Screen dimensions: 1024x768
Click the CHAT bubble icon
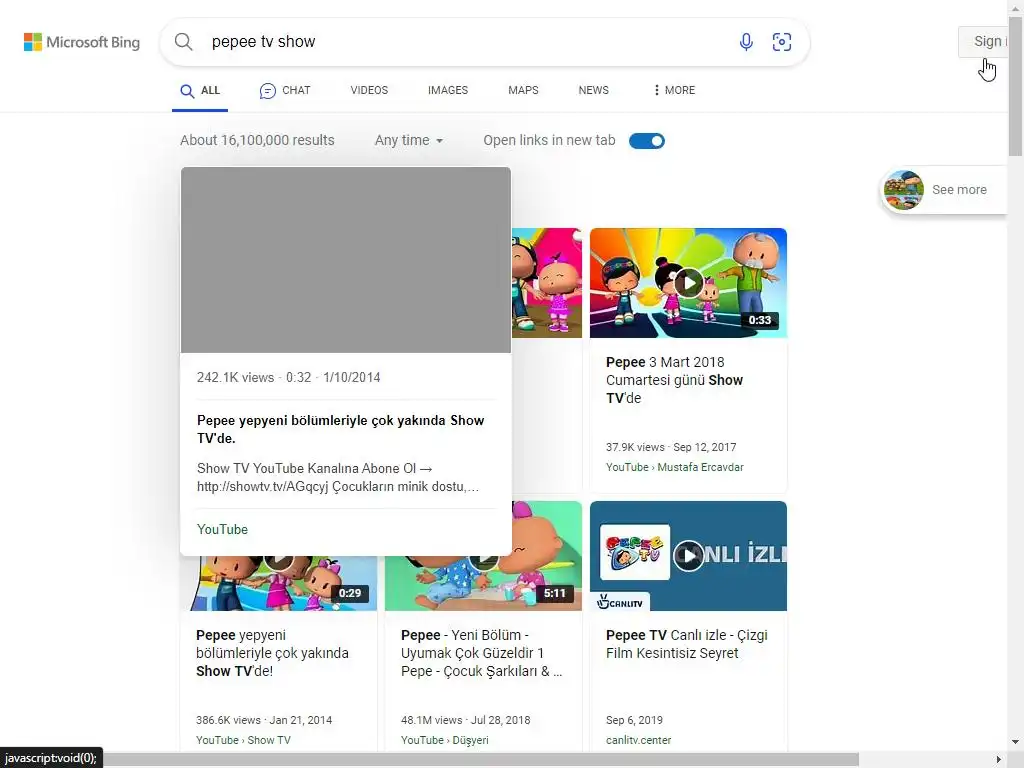click(x=267, y=91)
